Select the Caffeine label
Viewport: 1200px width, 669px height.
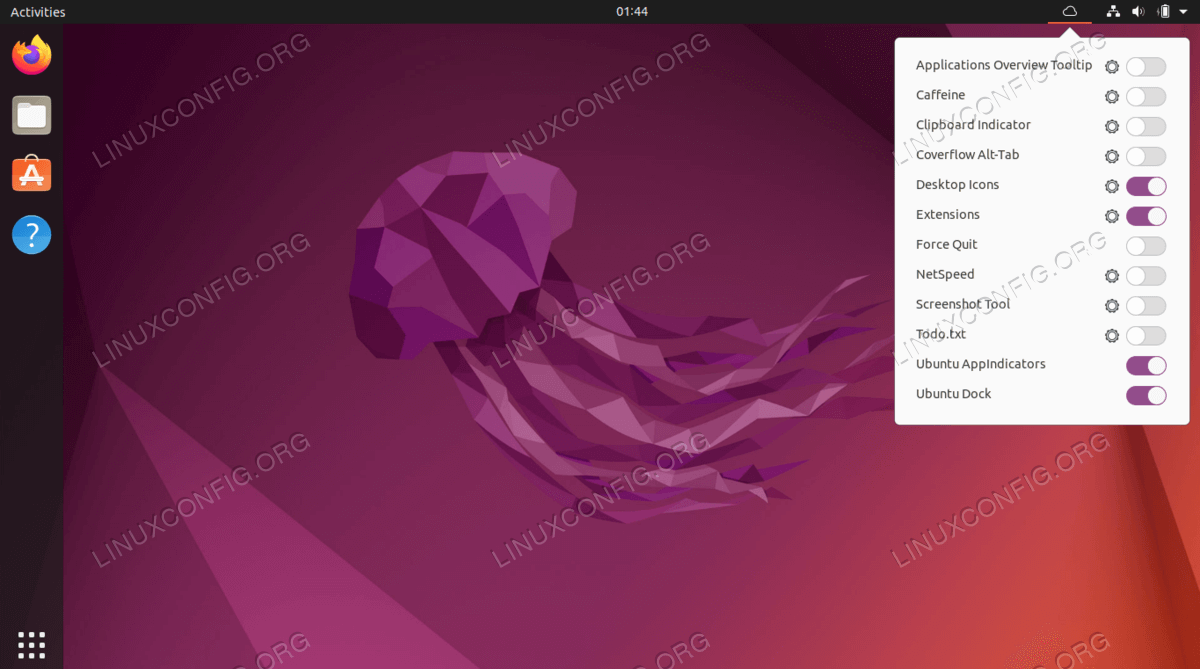941,95
